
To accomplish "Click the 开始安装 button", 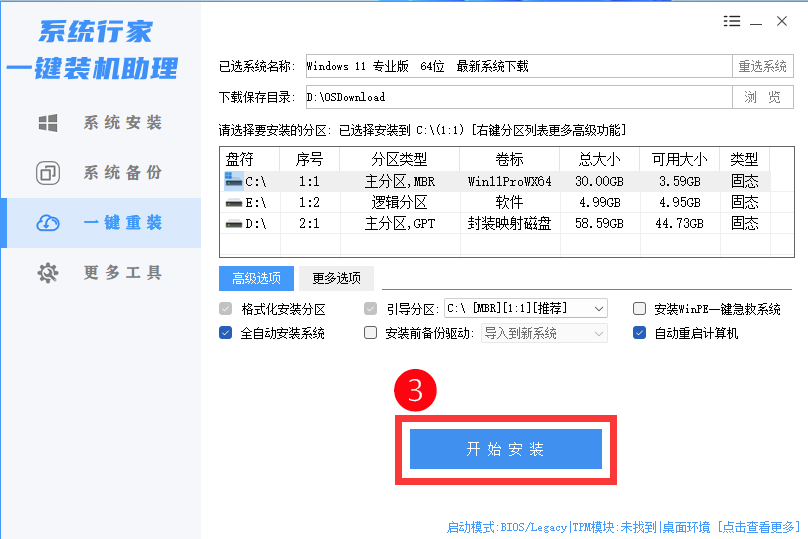I will coord(506,449).
